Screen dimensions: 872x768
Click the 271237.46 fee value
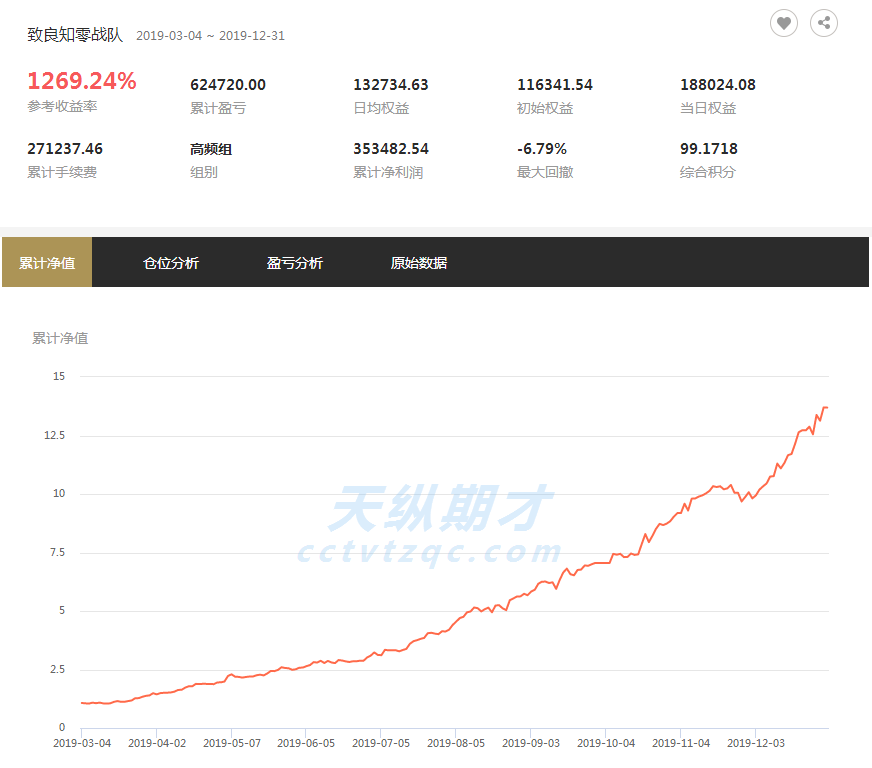click(x=65, y=148)
